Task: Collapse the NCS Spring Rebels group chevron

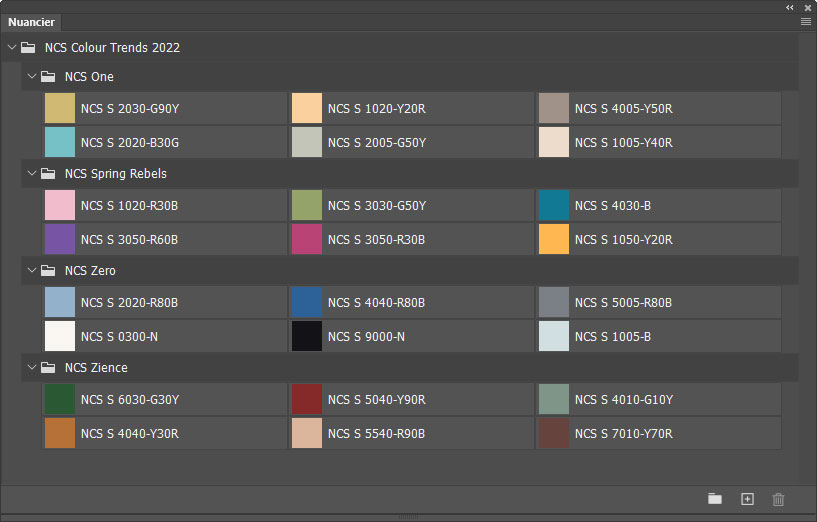Action: point(32,173)
